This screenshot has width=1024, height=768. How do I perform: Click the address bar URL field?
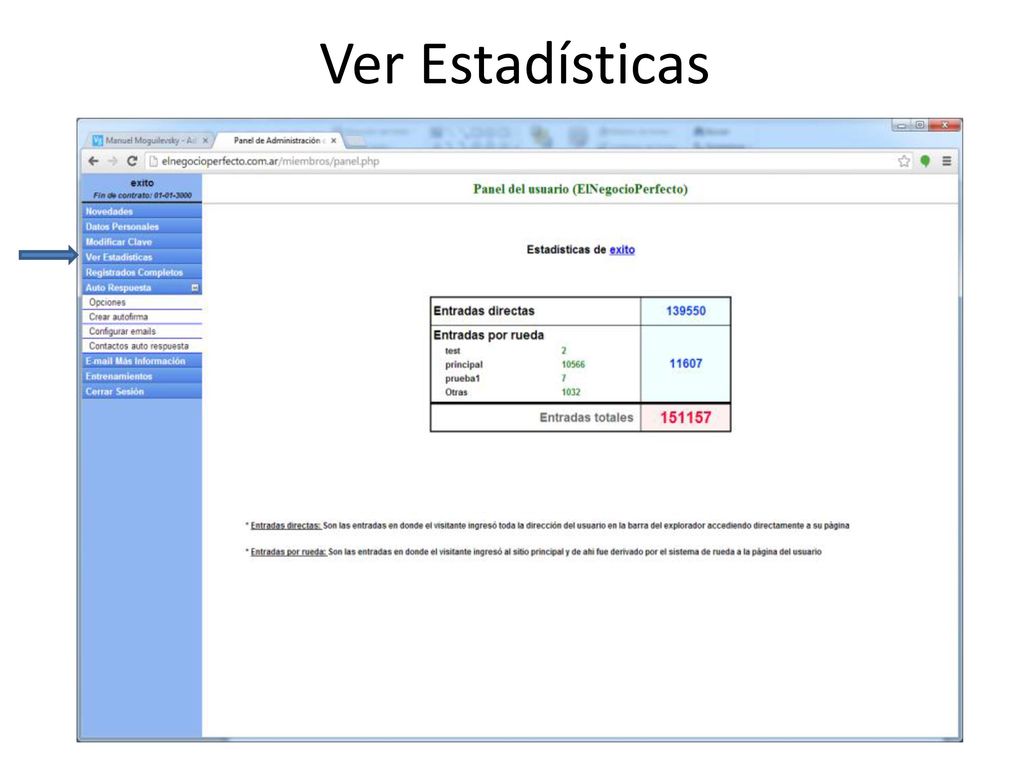click(522, 161)
